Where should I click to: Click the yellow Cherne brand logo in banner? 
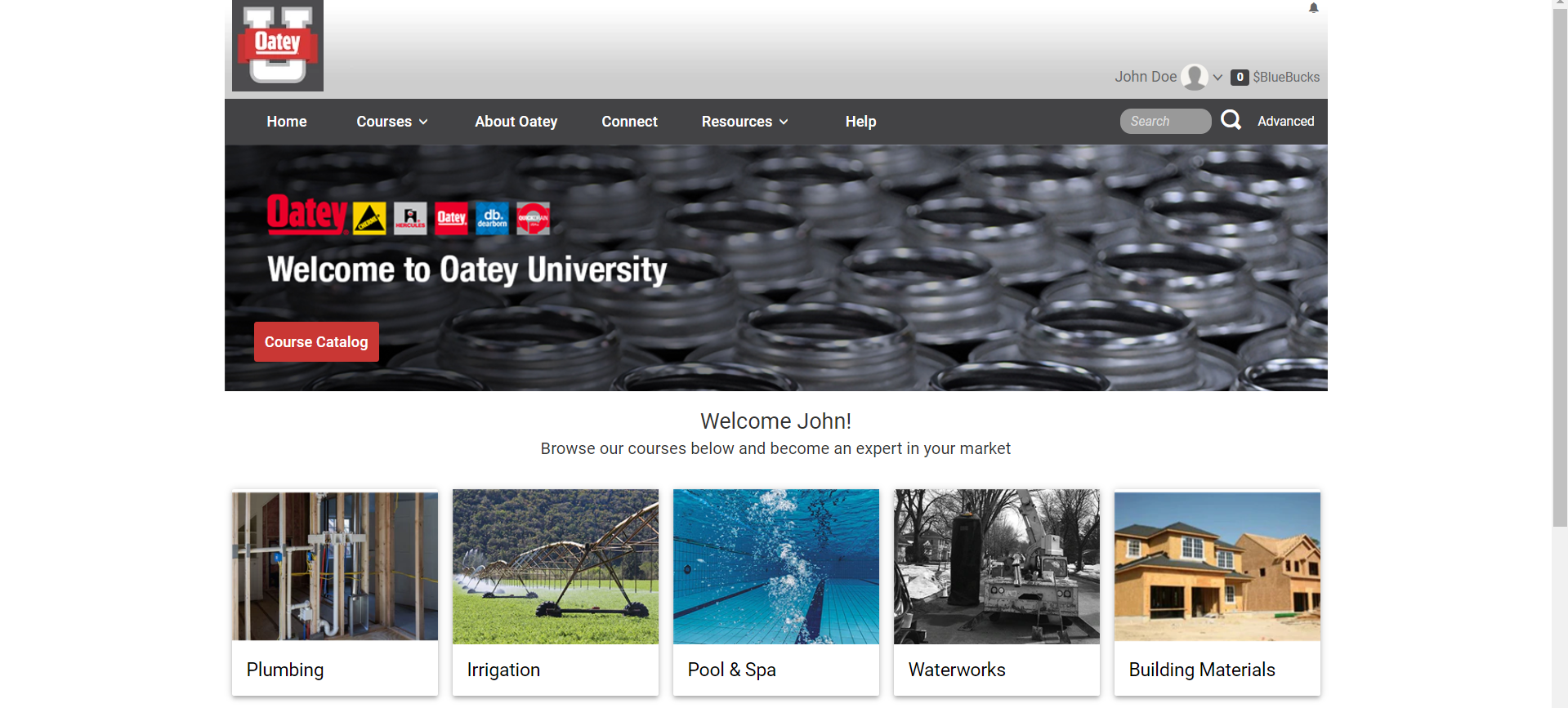click(369, 219)
